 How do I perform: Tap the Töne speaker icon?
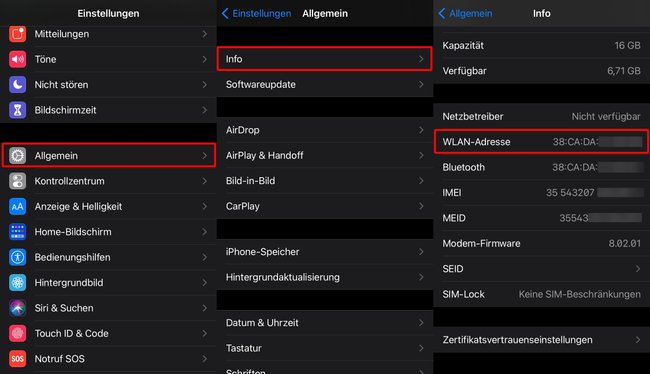[17, 59]
